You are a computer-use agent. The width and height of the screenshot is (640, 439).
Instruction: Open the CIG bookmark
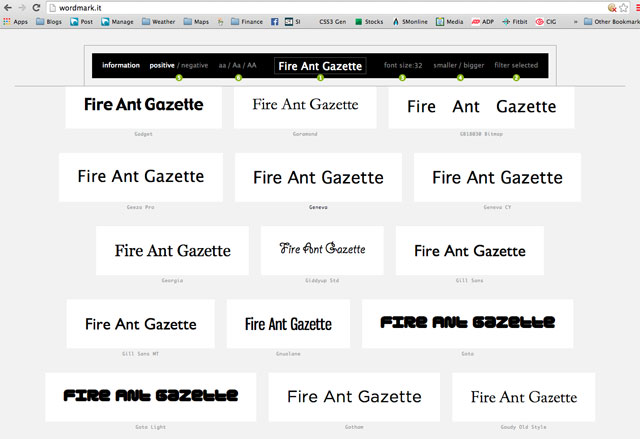coord(546,22)
